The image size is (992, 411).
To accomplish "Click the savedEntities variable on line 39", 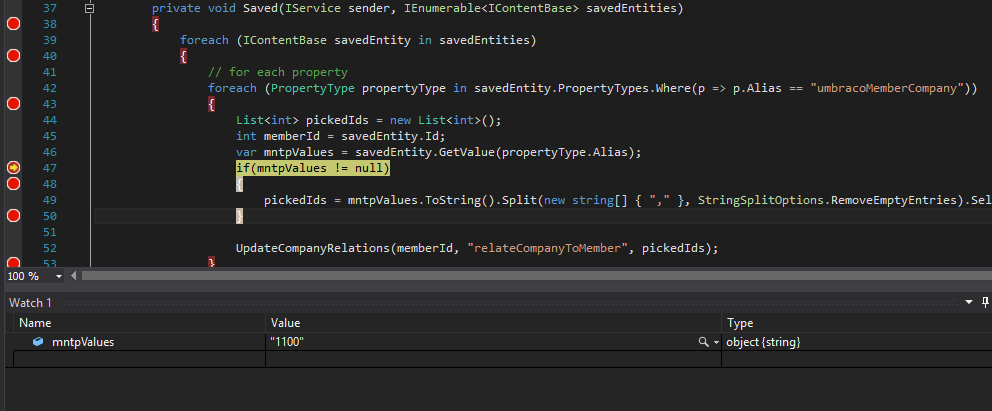I will pos(484,40).
